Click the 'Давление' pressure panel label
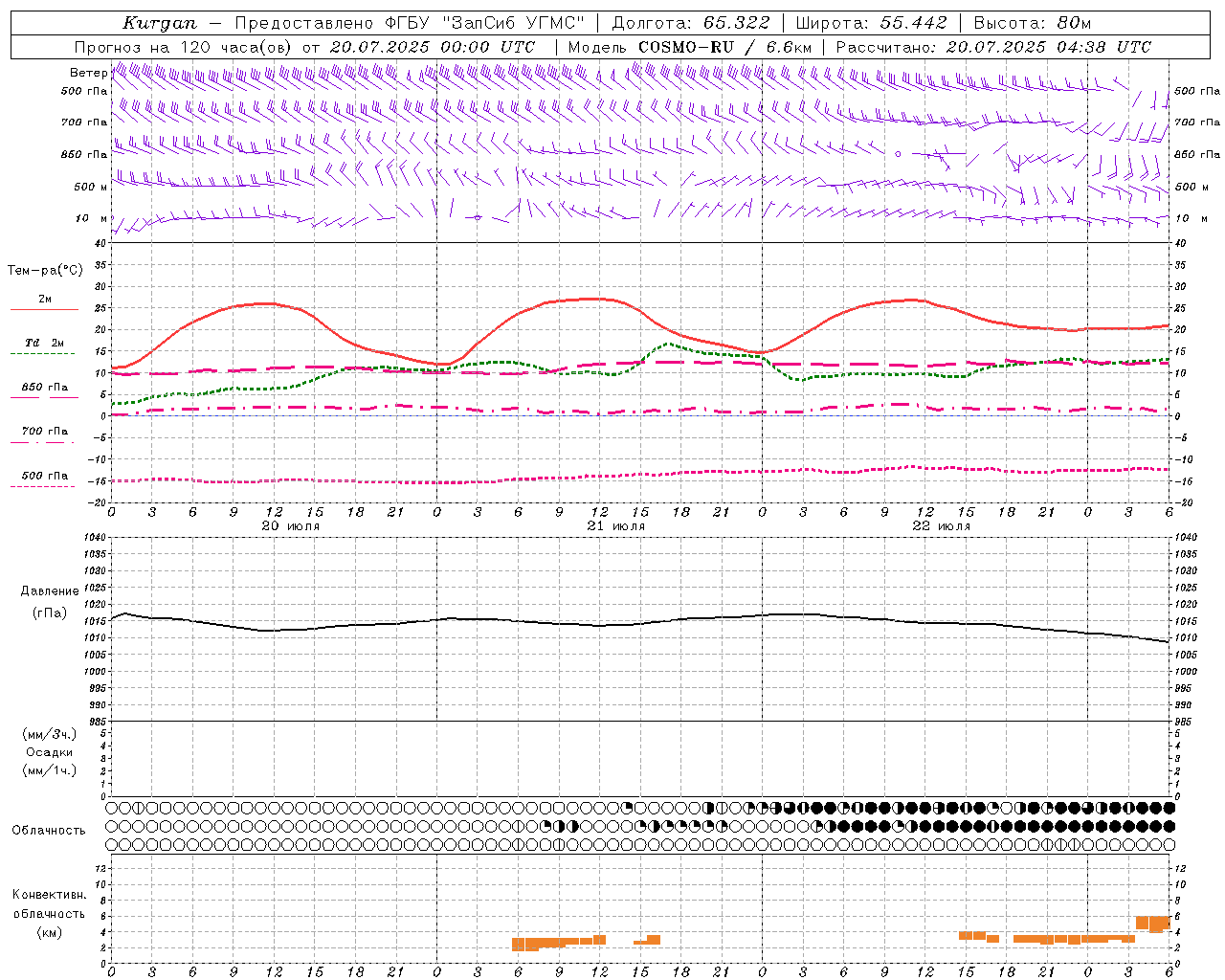1225x980 pixels. [x=50, y=591]
